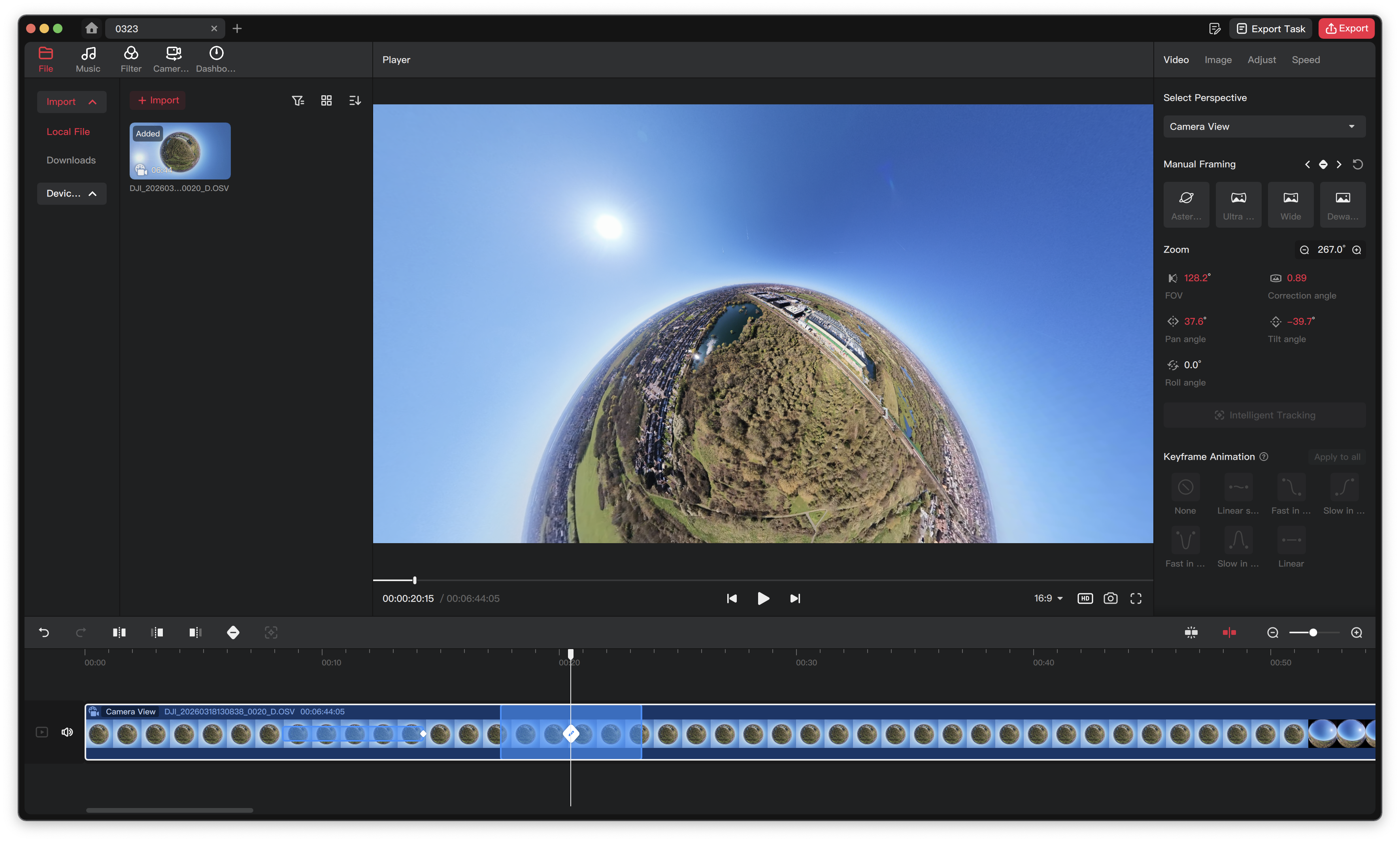
Task: Click the red Export button
Action: [x=1346, y=28]
